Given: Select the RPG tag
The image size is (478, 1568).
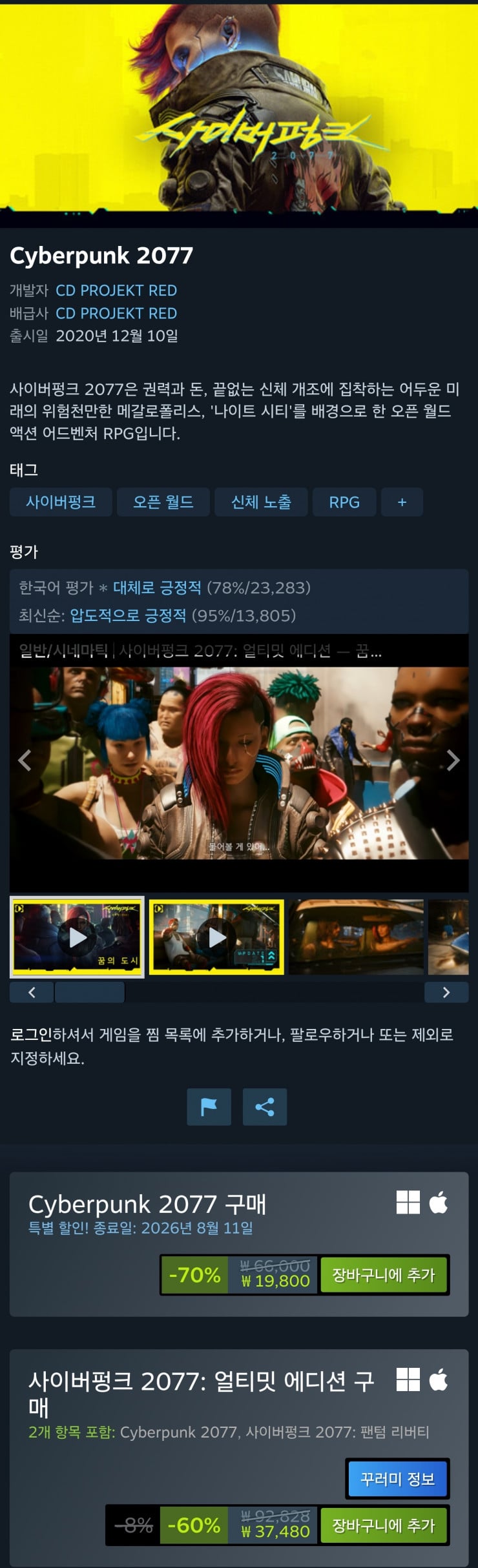Looking at the screenshot, I should [344, 502].
